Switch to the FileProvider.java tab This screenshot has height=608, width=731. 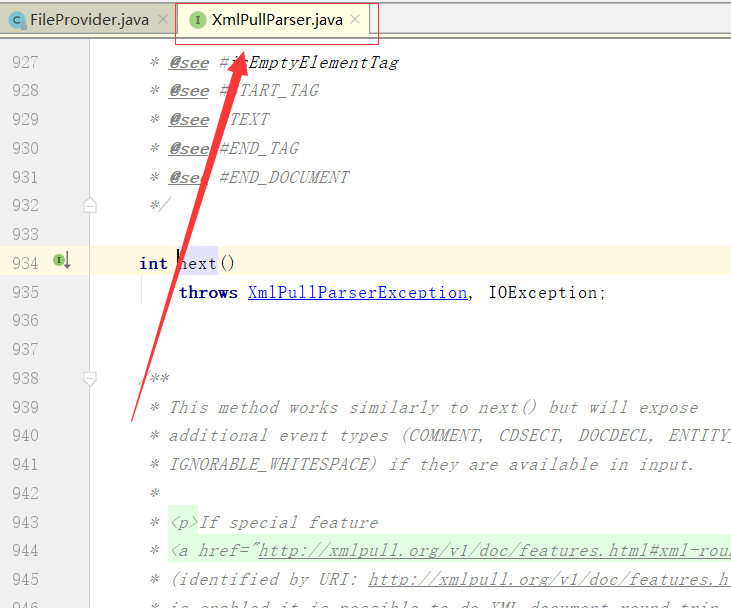click(x=89, y=20)
